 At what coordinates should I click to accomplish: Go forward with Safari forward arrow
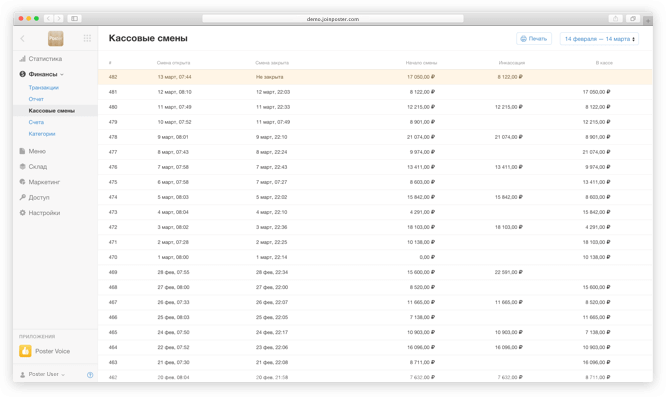coord(59,18)
